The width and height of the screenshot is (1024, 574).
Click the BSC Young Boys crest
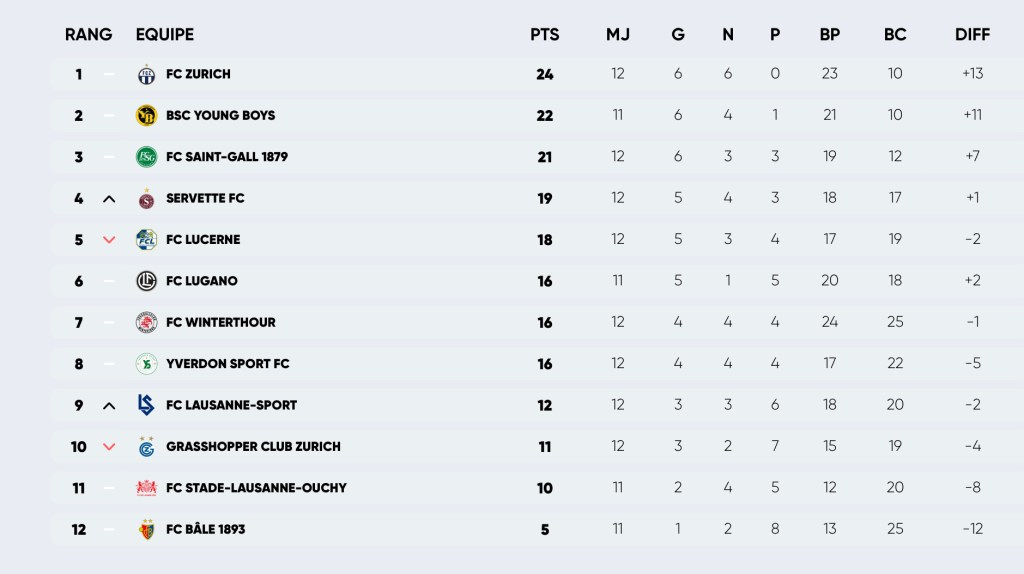pyautogui.click(x=146, y=115)
